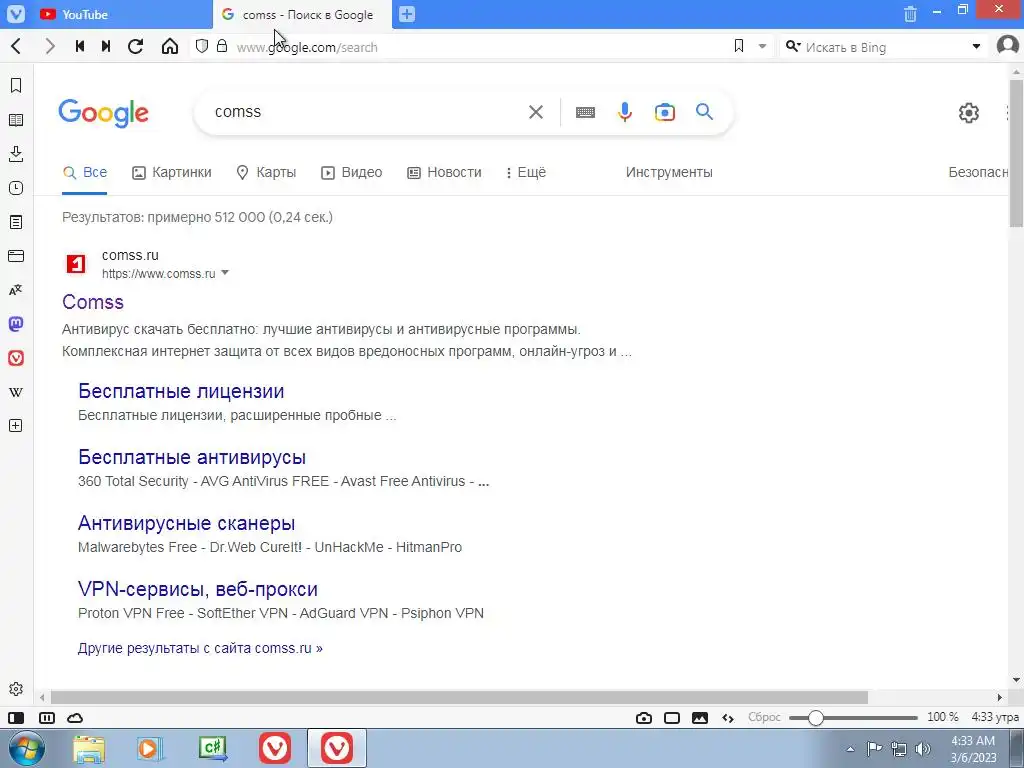Screen dimensions: 1024x768
Task: Go to the home page
Action: (x=170, y=46)
